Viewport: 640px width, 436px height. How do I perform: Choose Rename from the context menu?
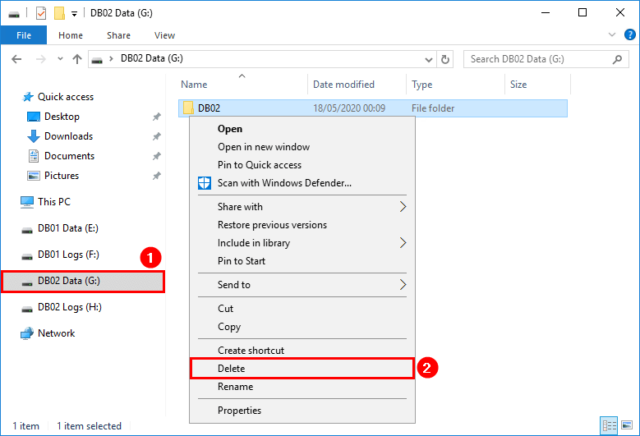tap(302, 386)
